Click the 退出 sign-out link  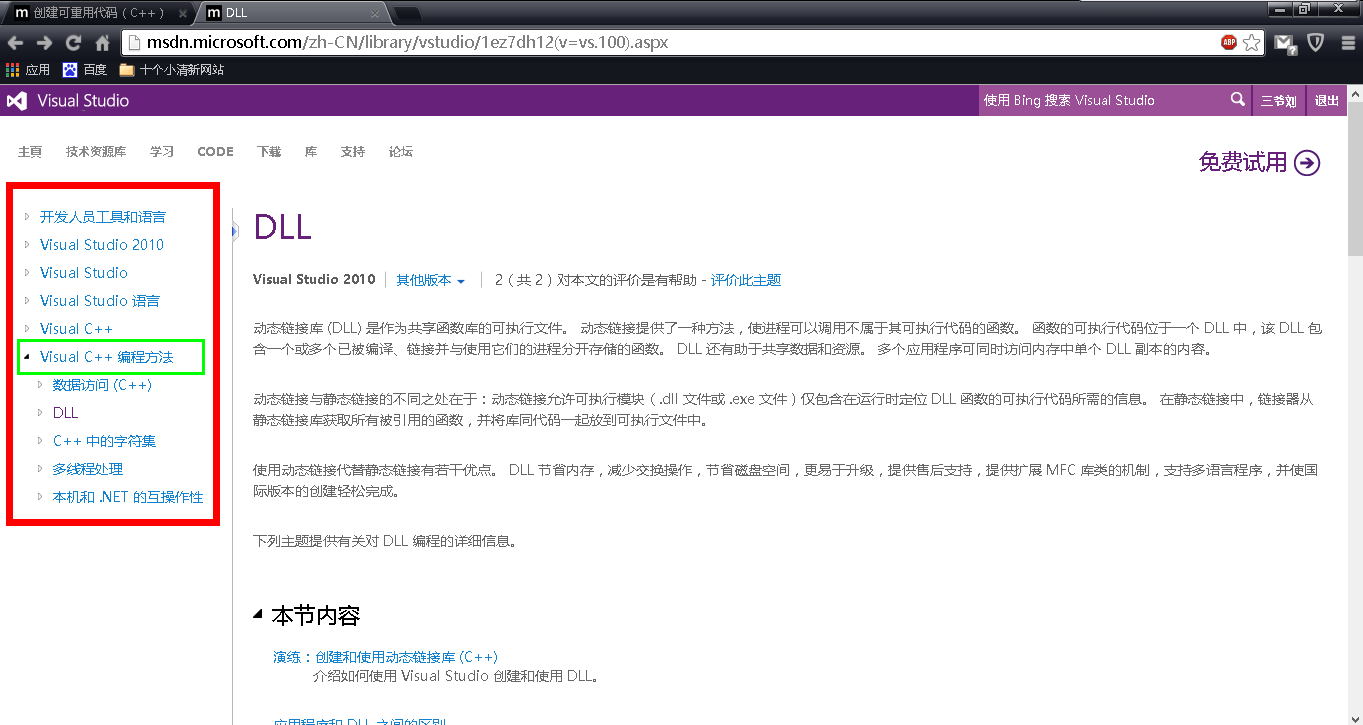[1327, 100]
